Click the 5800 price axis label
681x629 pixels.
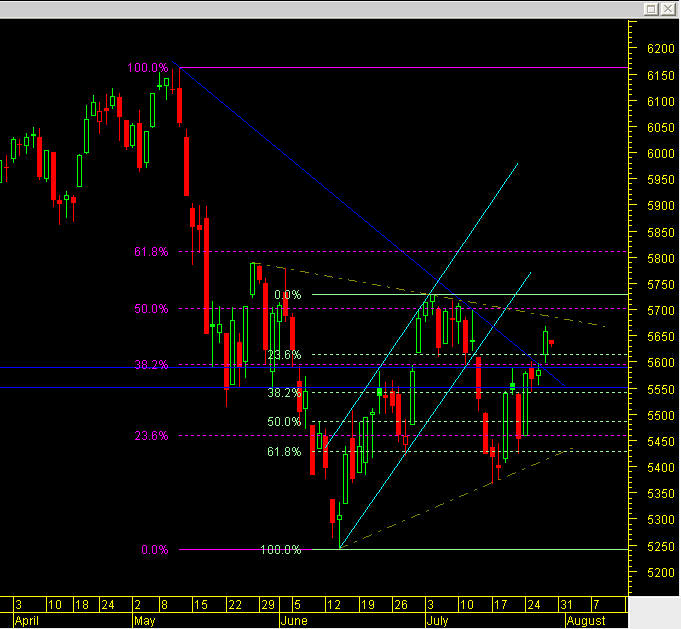click(x=660, y=258)
